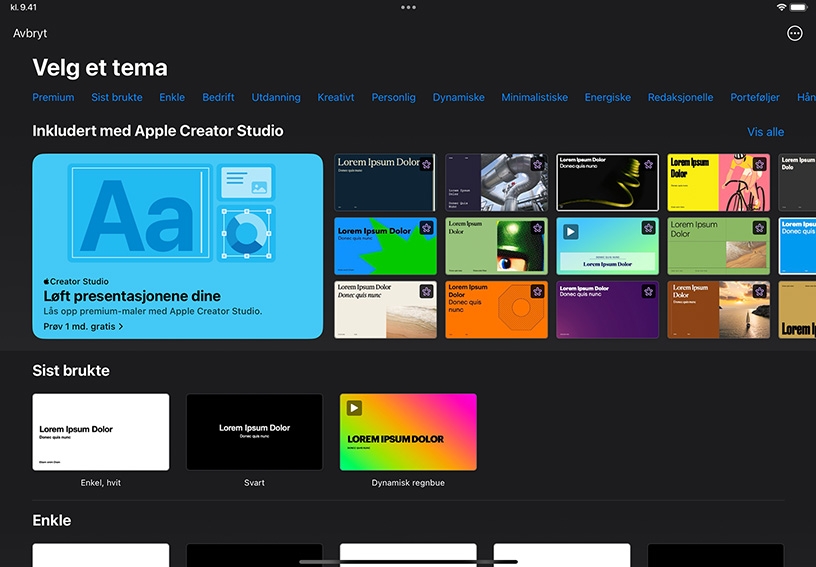Viewport: 816px width, 567px height.
Task: Tap premium badge on yellow swirl theme
Action: (x=648, y=164)
